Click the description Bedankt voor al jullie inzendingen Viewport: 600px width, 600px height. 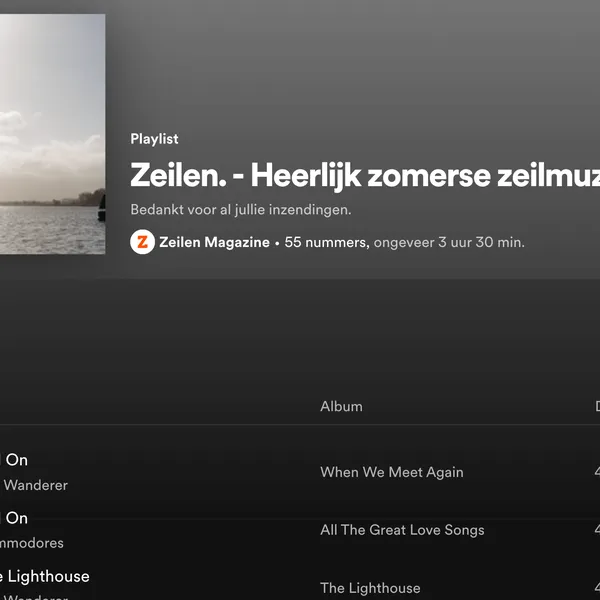pos(241,210)
